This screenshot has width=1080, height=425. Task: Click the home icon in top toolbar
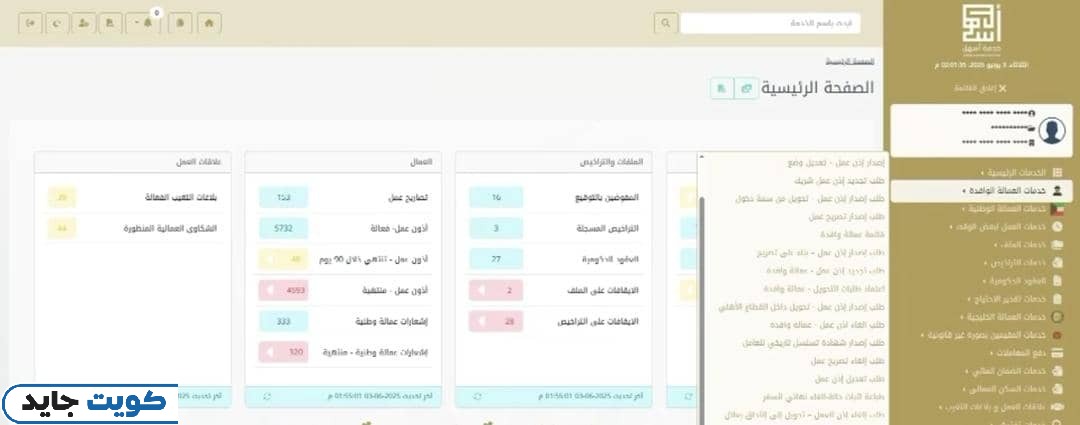(208, 21)
